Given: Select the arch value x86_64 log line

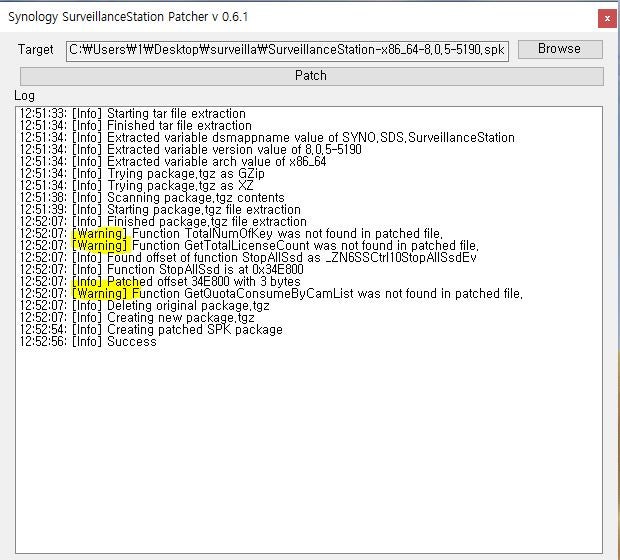Looking at the screenshot, I should coord(173,161).
